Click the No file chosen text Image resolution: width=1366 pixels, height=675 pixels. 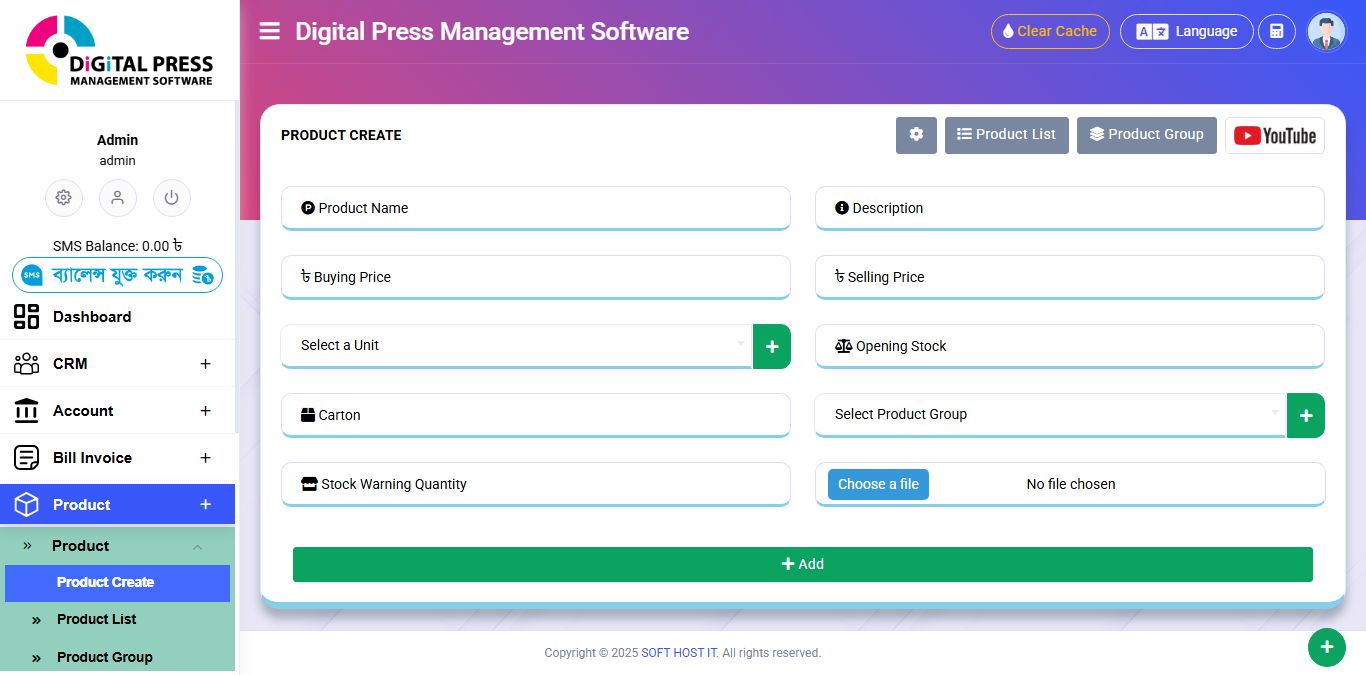[1071, 484]
